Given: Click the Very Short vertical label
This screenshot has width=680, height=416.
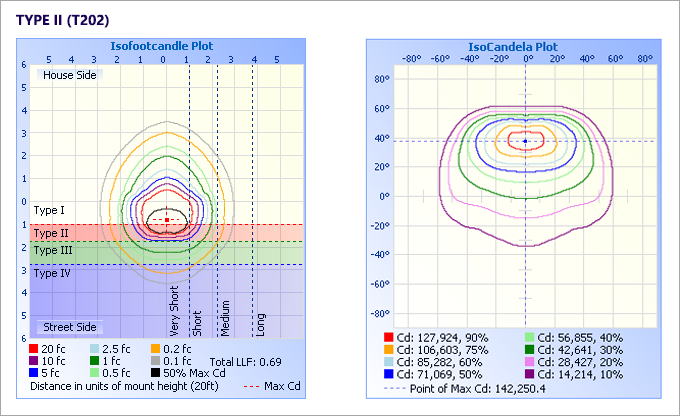Looking at the screenshot, I should [175, 310].
